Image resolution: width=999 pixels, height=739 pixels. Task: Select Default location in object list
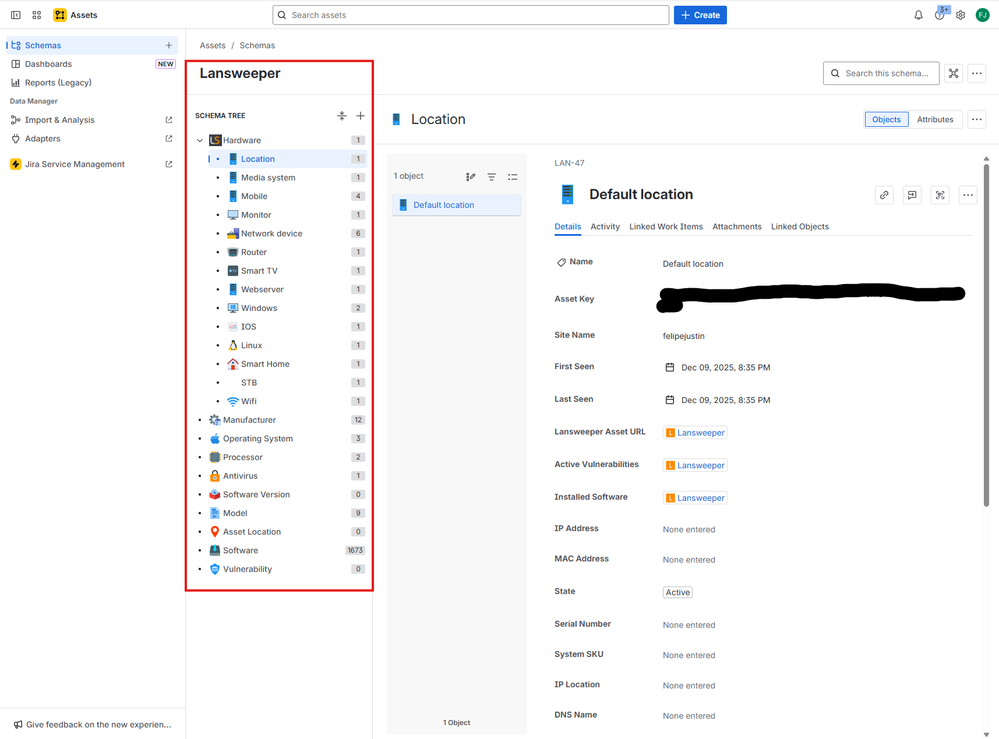click(457, 205)
